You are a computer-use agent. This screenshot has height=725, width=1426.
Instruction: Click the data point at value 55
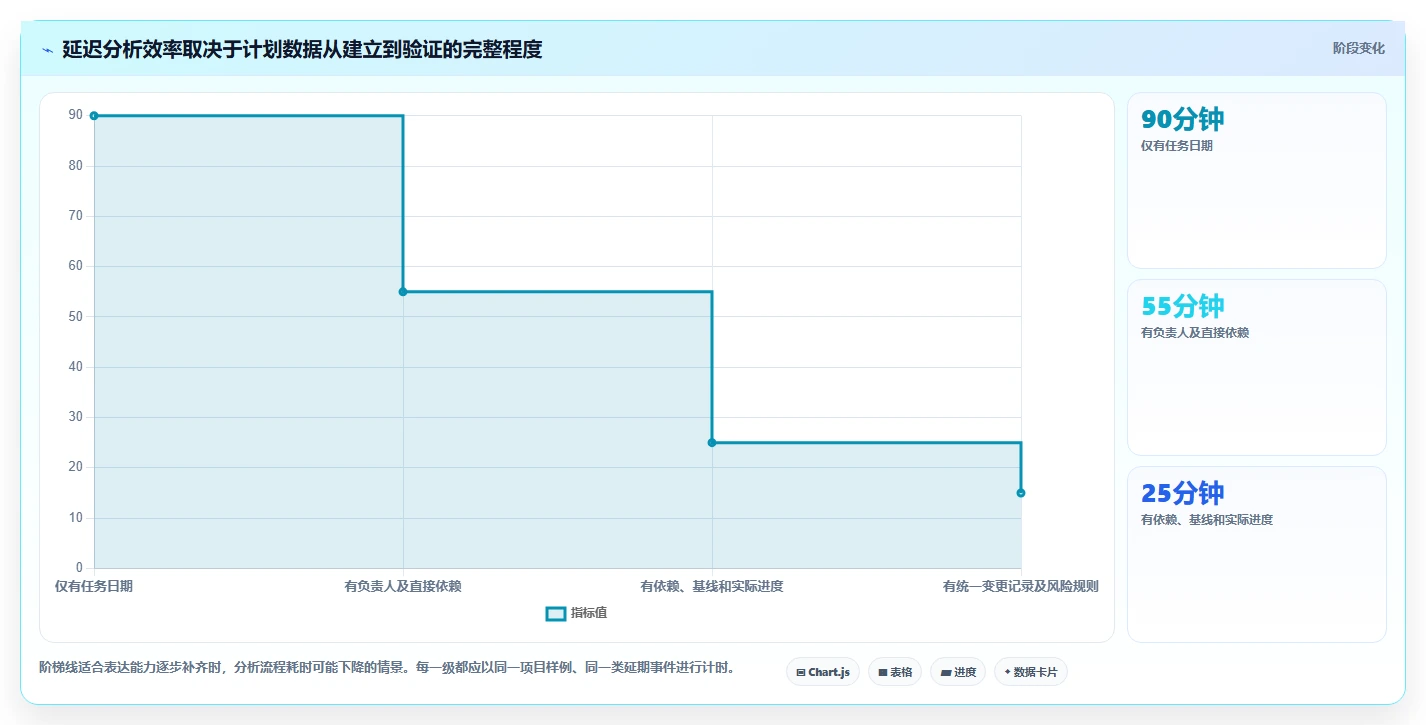tap(403, 292)
